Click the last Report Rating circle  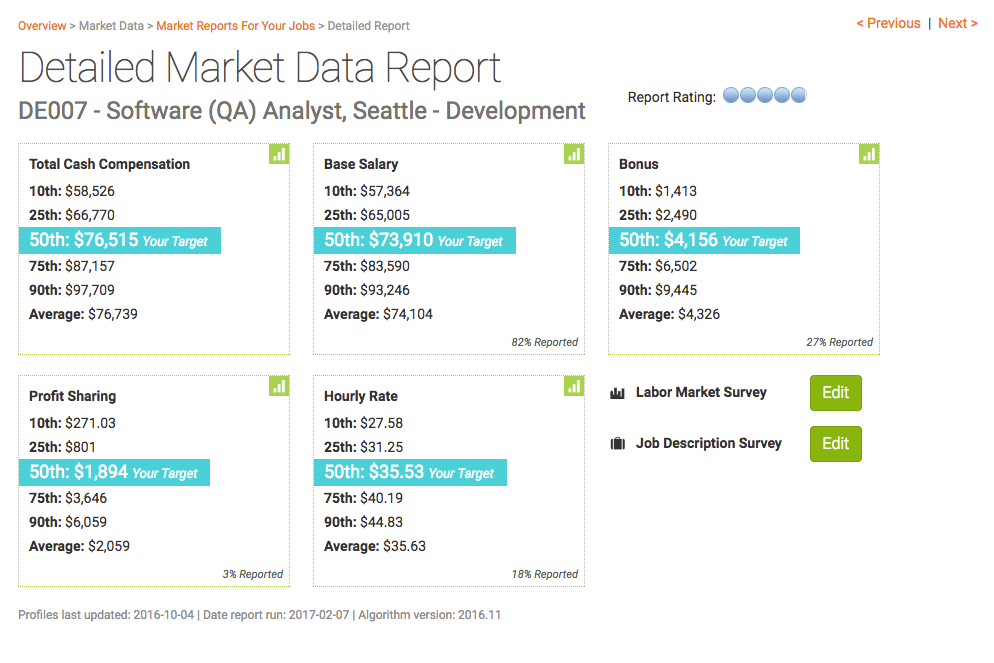[798, 96]
